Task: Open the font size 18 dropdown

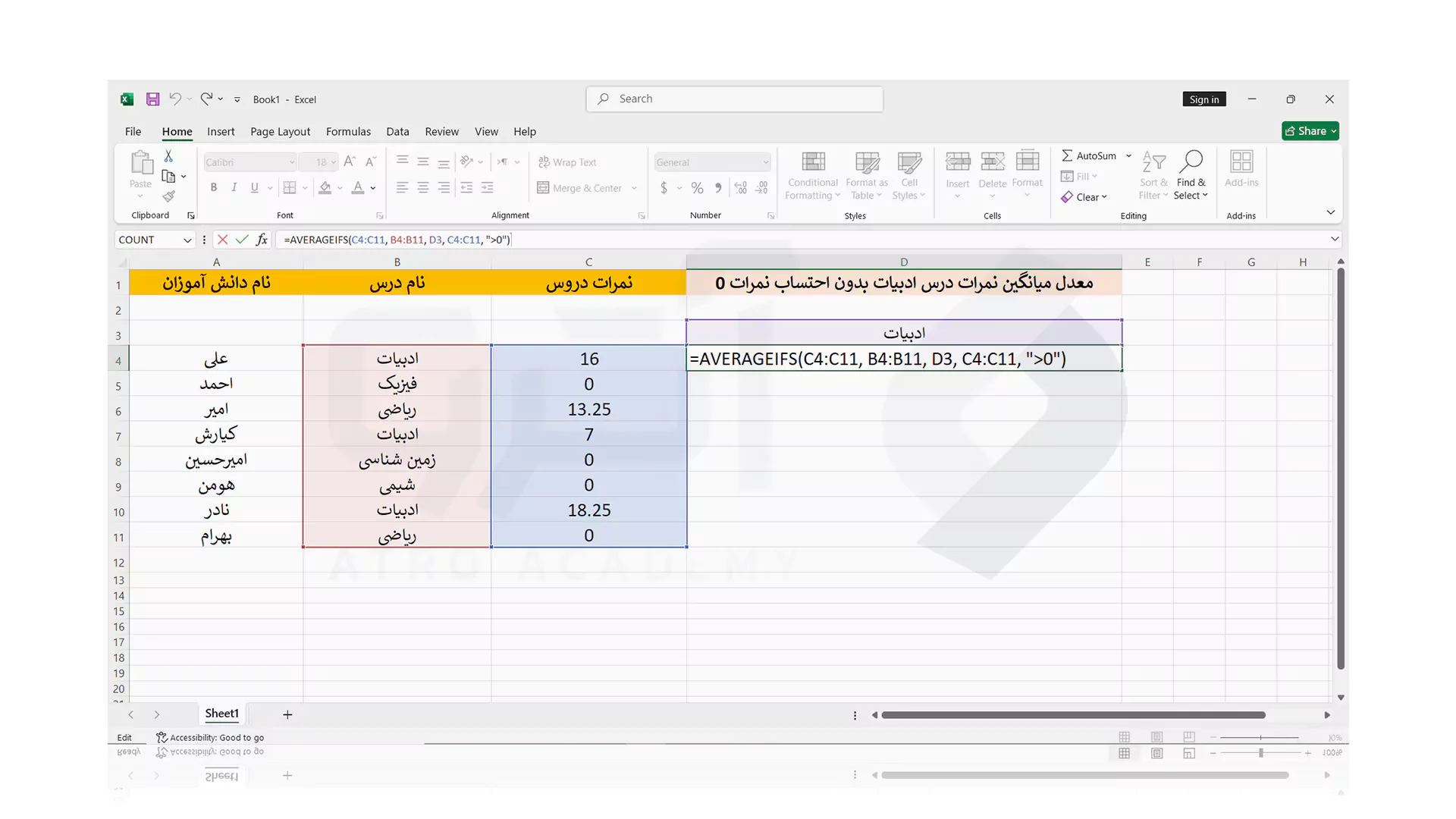Action: coord(334,162)
